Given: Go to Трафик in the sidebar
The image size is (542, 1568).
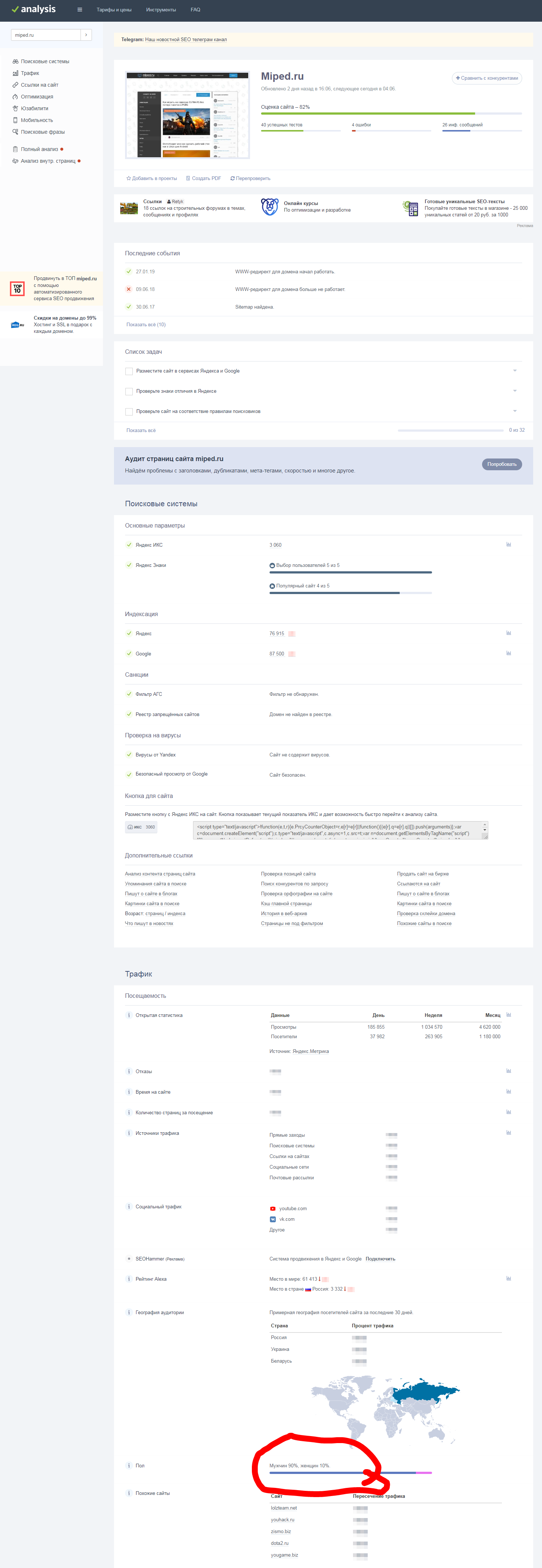Looking at the screenshot, I should [x=26, y=73].
